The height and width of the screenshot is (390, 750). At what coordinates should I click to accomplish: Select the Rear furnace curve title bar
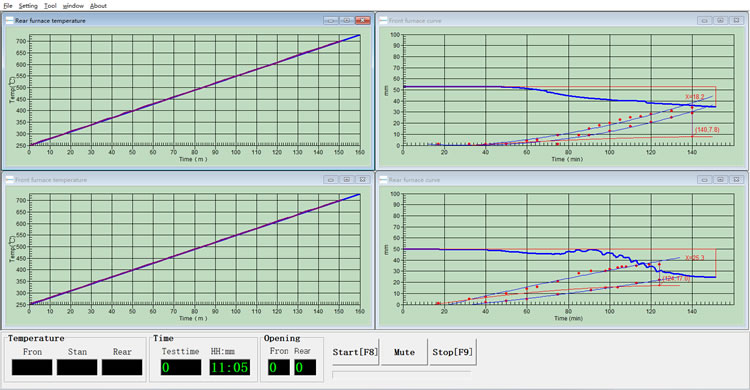coord(562,179)
